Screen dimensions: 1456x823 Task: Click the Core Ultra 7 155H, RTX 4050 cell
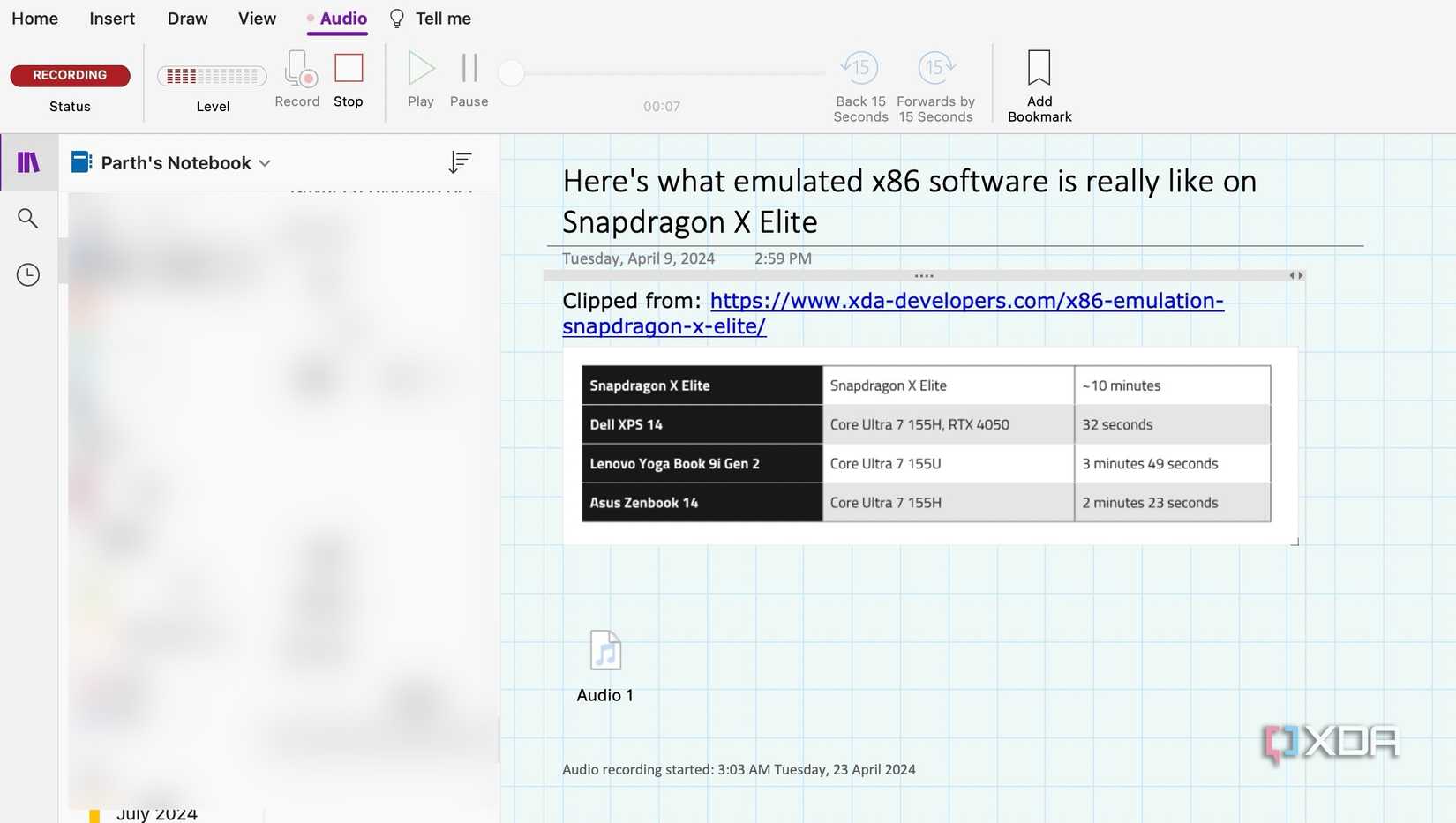click(x=949, y=424)
